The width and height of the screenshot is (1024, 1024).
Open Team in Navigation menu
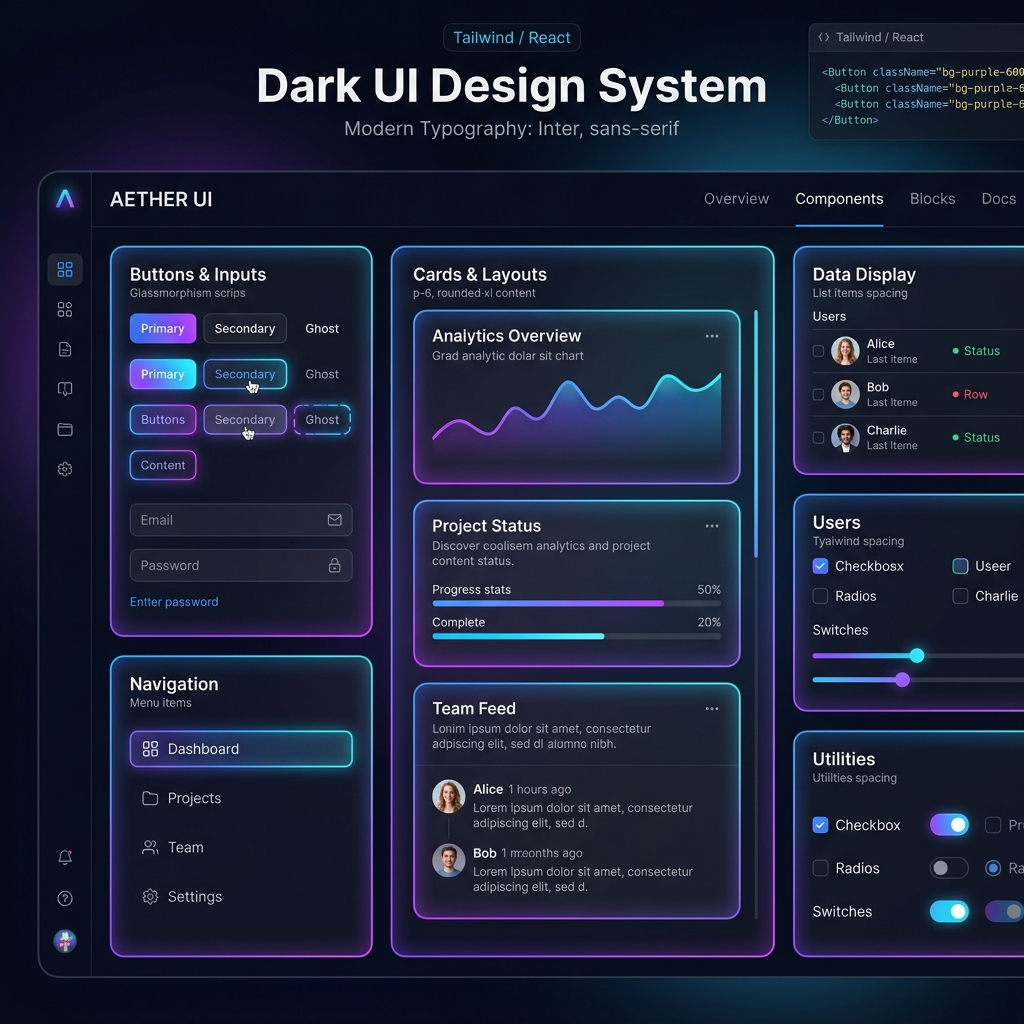[241, 847]
